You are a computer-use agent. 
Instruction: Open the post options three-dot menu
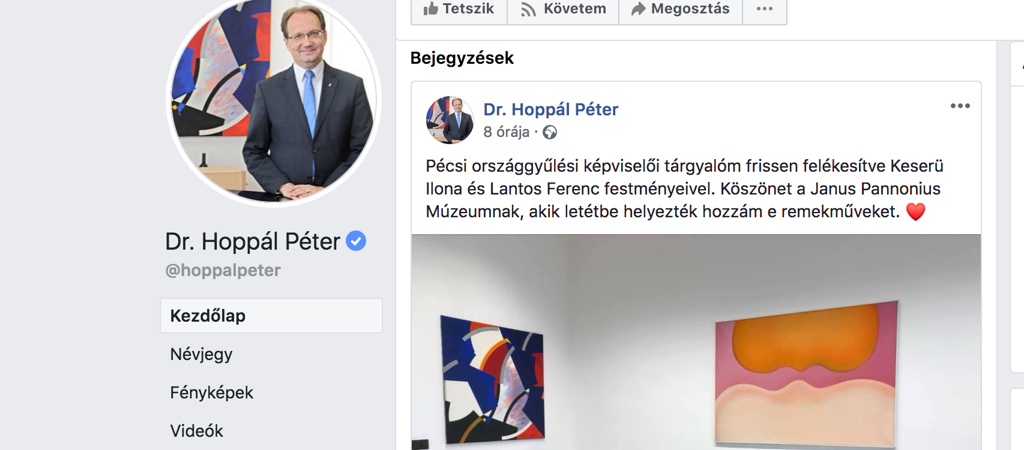(960, 106)
